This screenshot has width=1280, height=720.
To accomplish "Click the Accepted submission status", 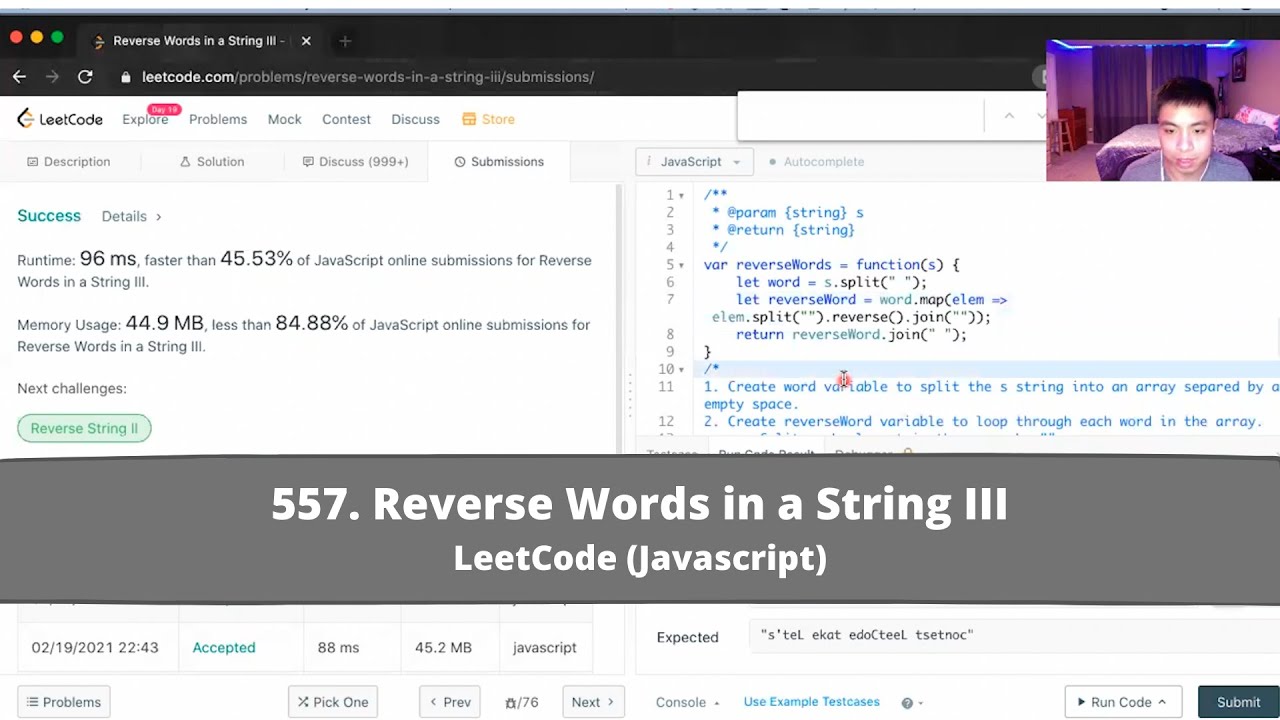I will pyautogui.click(x=224, y=647).
